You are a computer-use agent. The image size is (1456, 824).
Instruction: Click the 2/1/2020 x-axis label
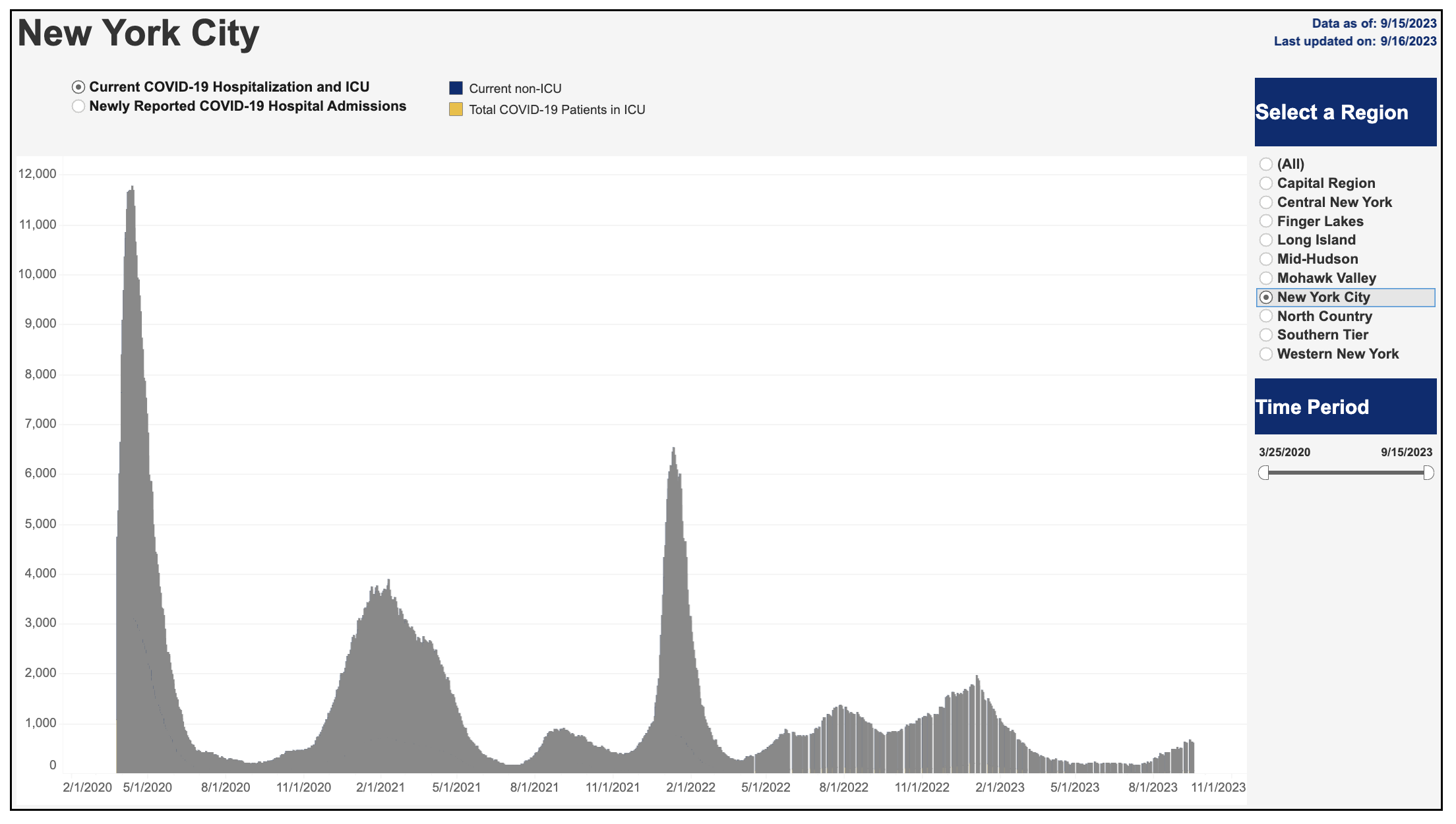[x=88, y=787]
